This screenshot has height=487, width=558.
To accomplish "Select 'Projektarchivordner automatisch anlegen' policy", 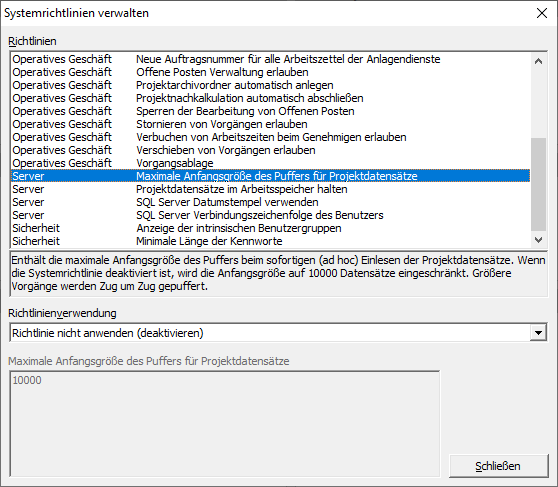I will point(270,85).
